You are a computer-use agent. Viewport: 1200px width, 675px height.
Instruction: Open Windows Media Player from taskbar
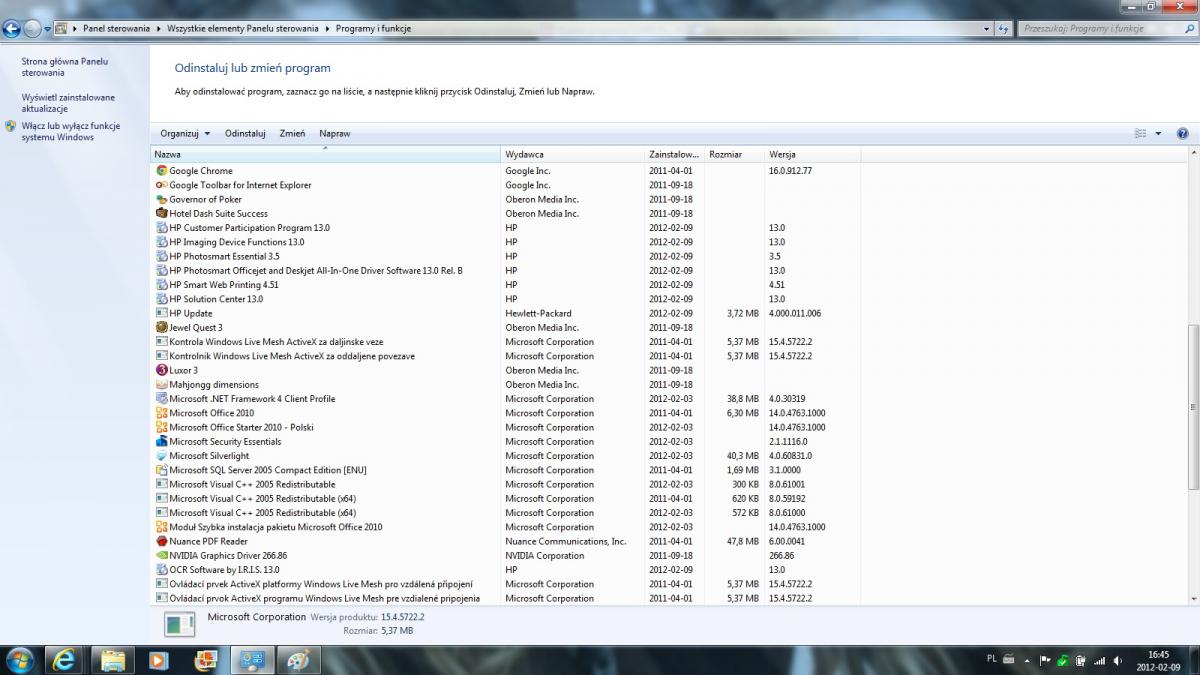point(158,660)
